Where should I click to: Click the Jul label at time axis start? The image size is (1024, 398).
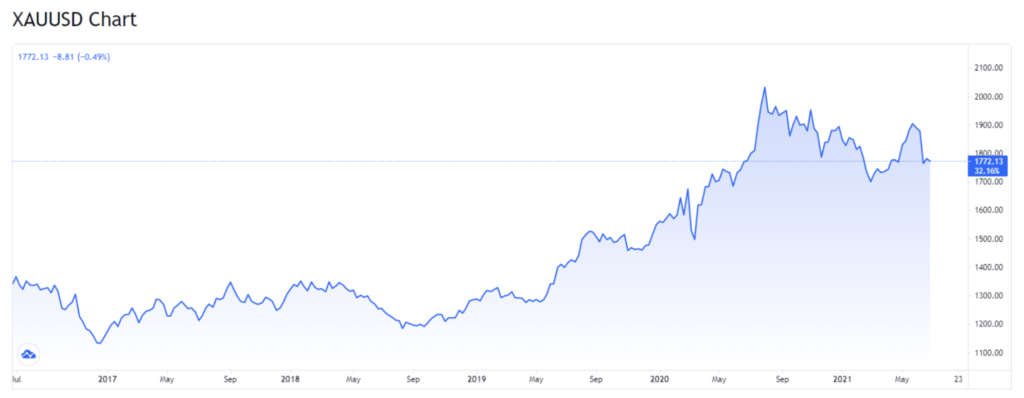click(17, 378)
